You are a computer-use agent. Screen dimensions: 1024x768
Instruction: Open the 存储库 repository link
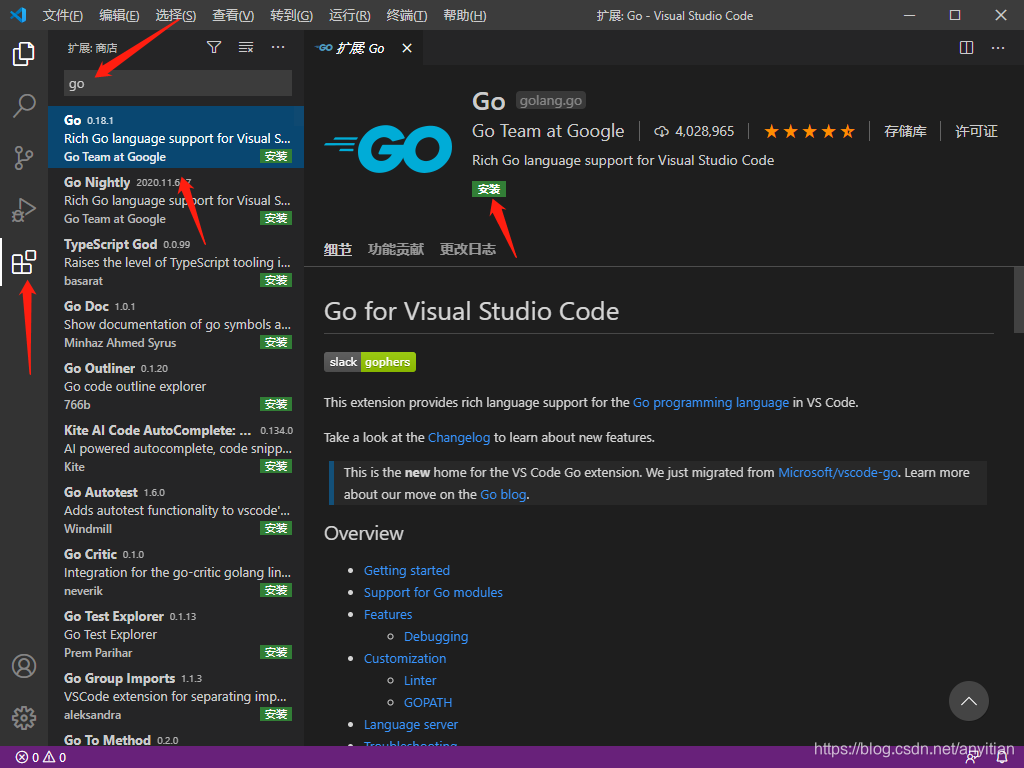(905, 132)
